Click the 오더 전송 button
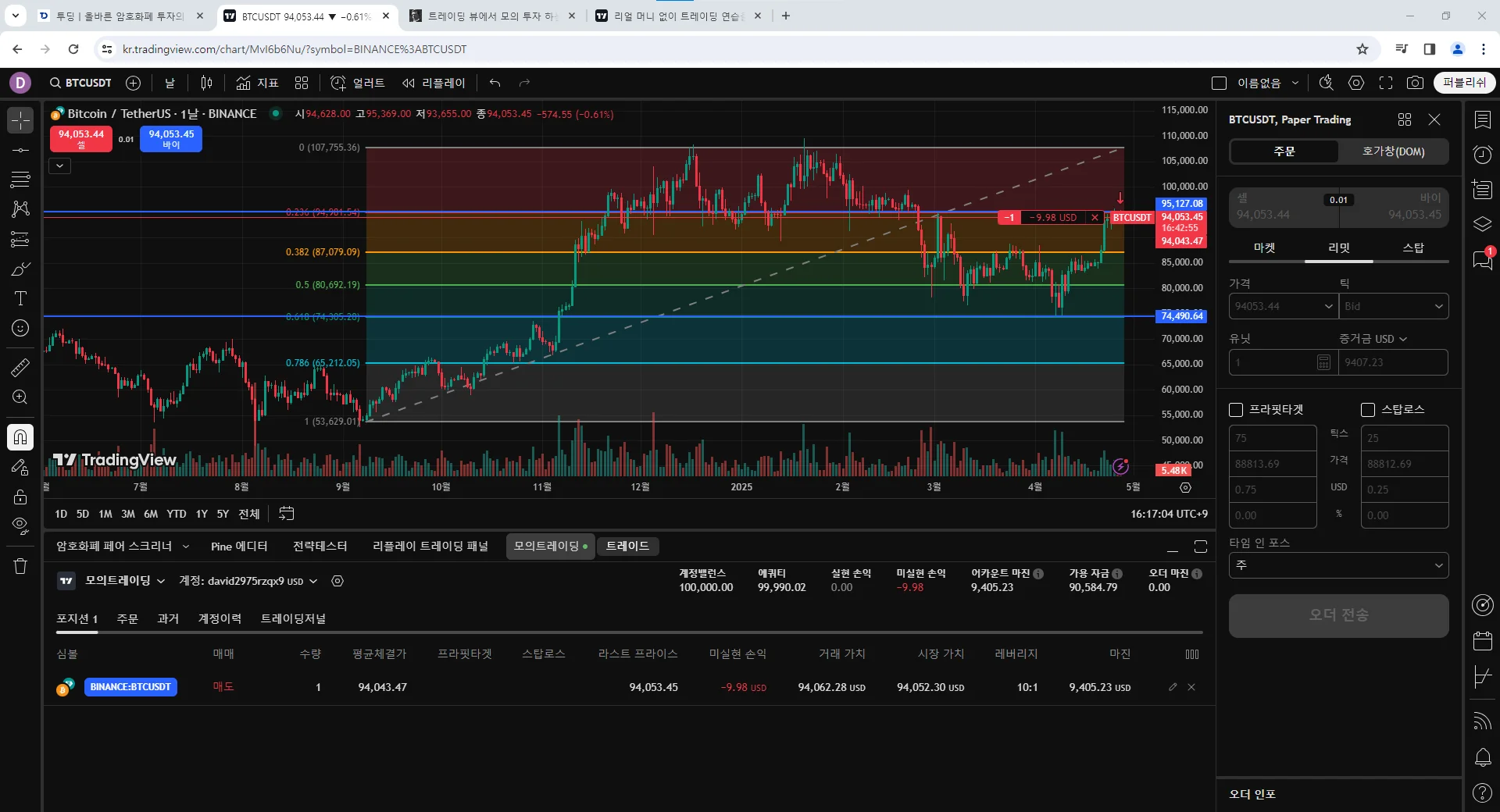Viewport: 1500px width, 812px height. point(1339,615)
